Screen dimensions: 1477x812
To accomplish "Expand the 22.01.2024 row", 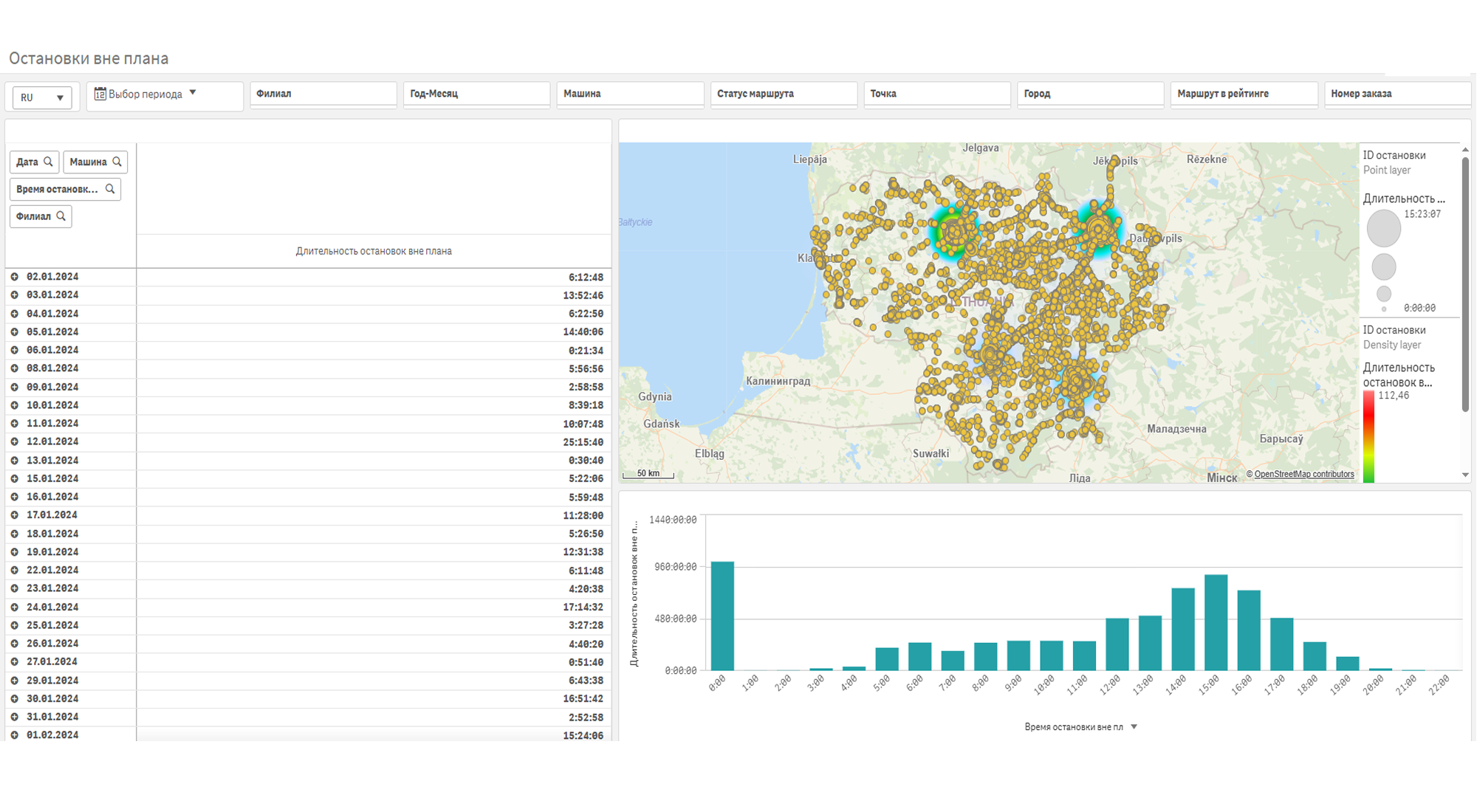I will [14, 570].
